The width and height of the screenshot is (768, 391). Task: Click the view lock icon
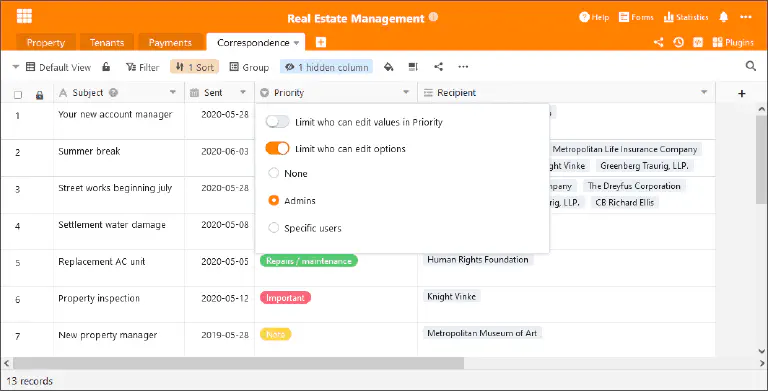tap(106, 67)
